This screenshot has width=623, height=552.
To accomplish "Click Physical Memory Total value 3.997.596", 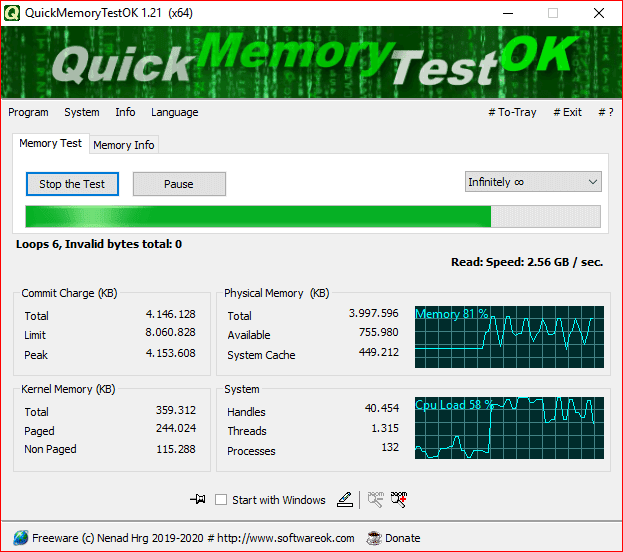I will 373,313.
